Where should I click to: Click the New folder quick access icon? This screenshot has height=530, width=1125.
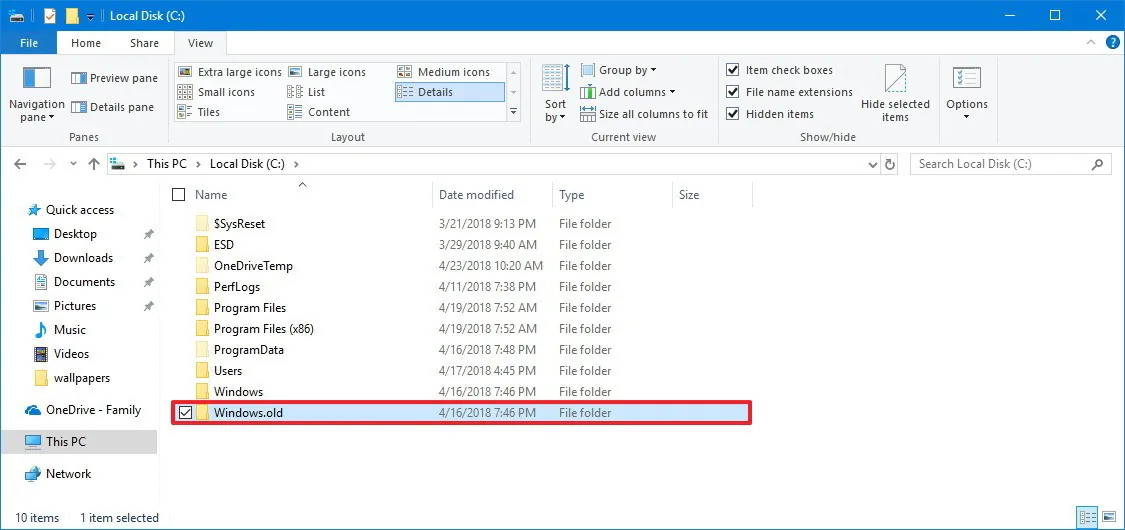coord(72,16)
